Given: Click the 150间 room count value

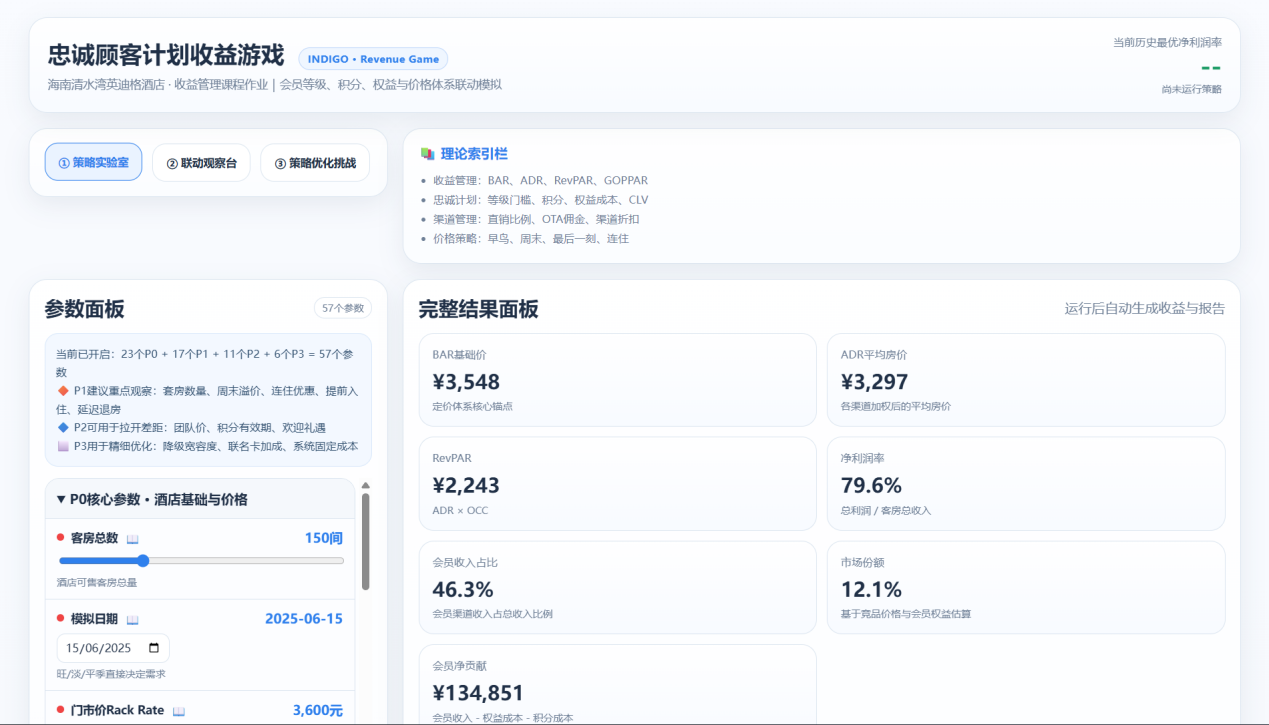Looking at the screenshot, I should 324,538.
